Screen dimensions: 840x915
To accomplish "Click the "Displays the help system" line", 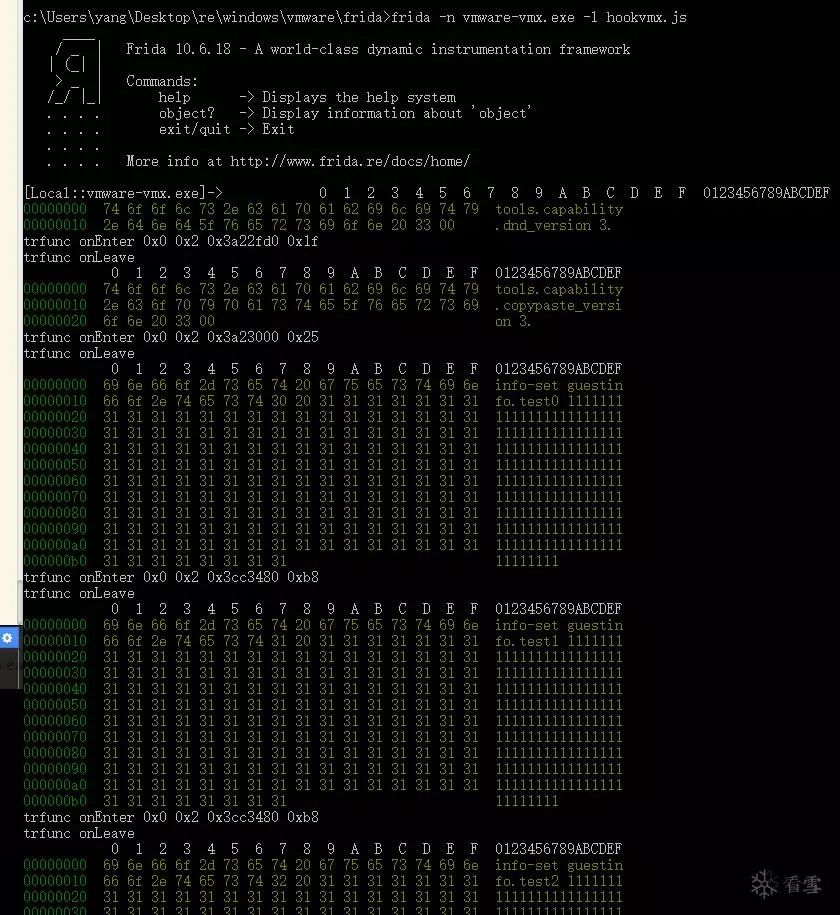I will coord(359,97).
